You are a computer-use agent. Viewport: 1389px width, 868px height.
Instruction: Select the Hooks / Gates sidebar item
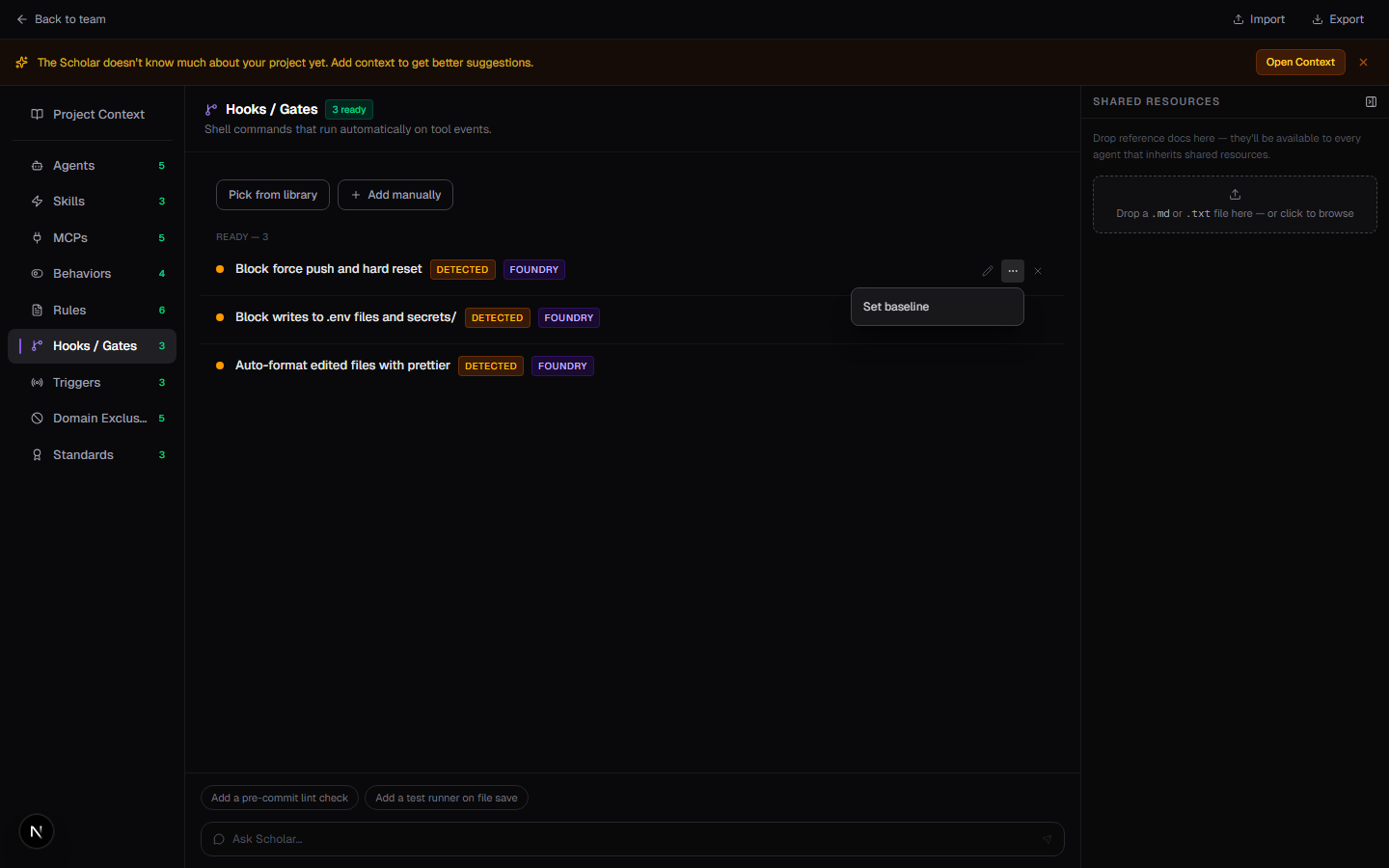tap(92, 346)
